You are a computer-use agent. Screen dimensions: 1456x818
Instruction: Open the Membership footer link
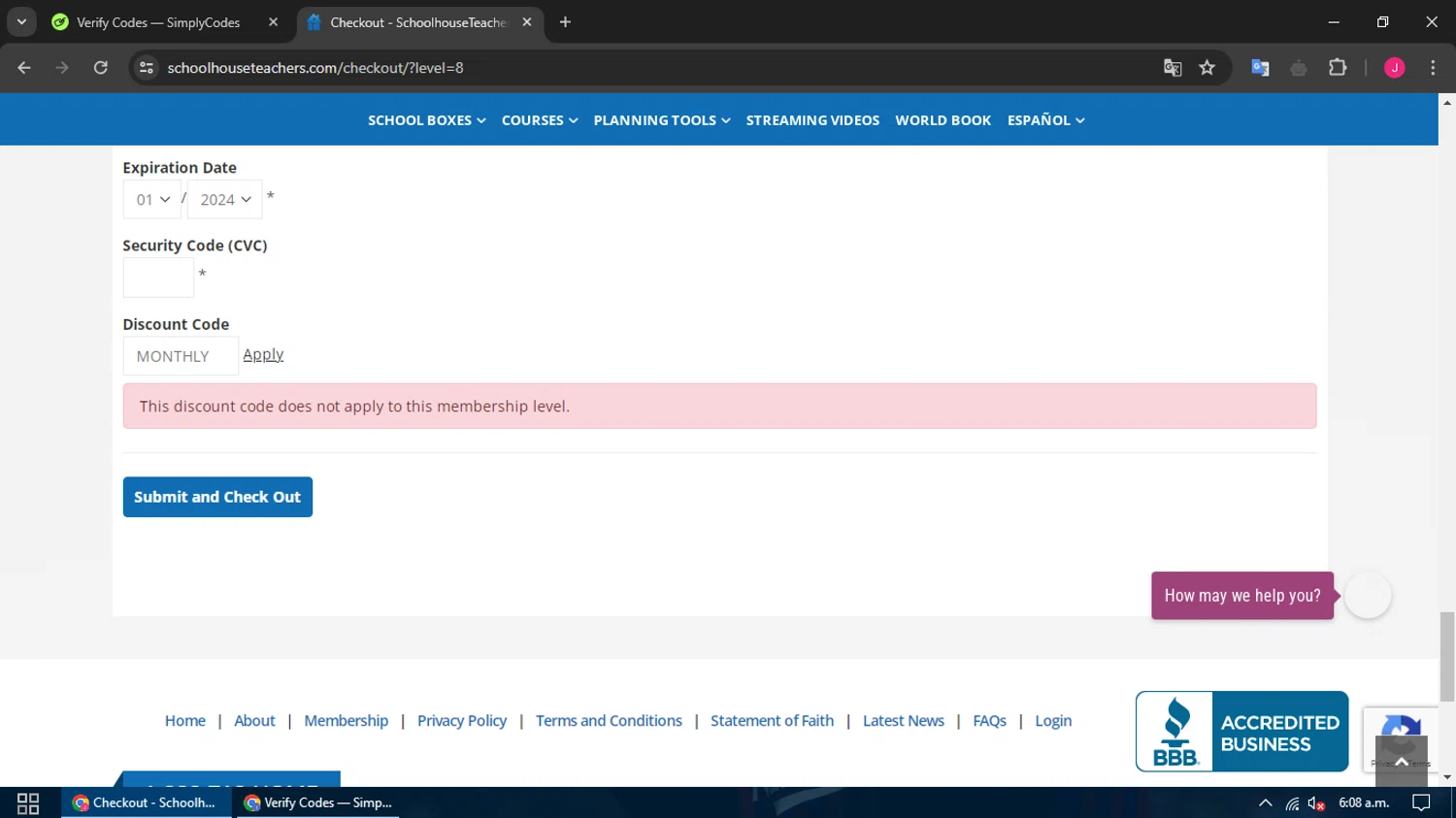coord(347,721)
